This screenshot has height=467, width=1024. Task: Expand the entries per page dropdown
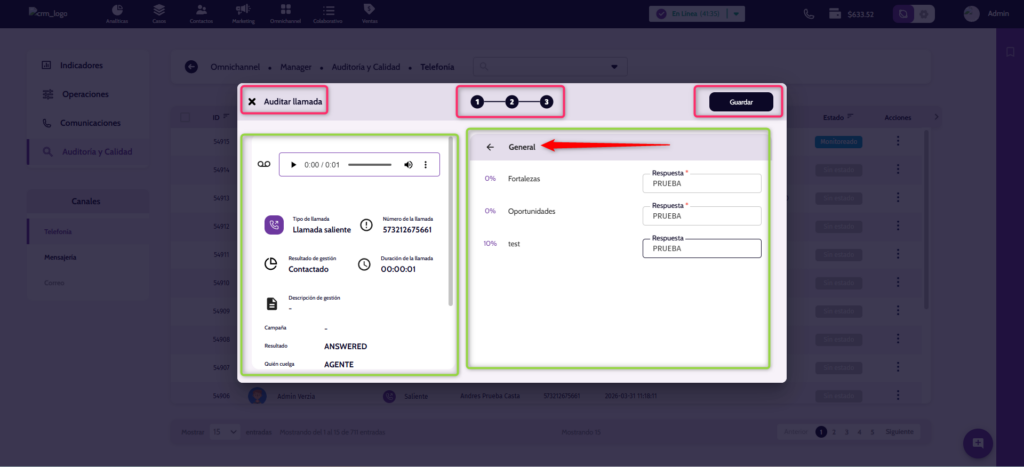[225, 431]
